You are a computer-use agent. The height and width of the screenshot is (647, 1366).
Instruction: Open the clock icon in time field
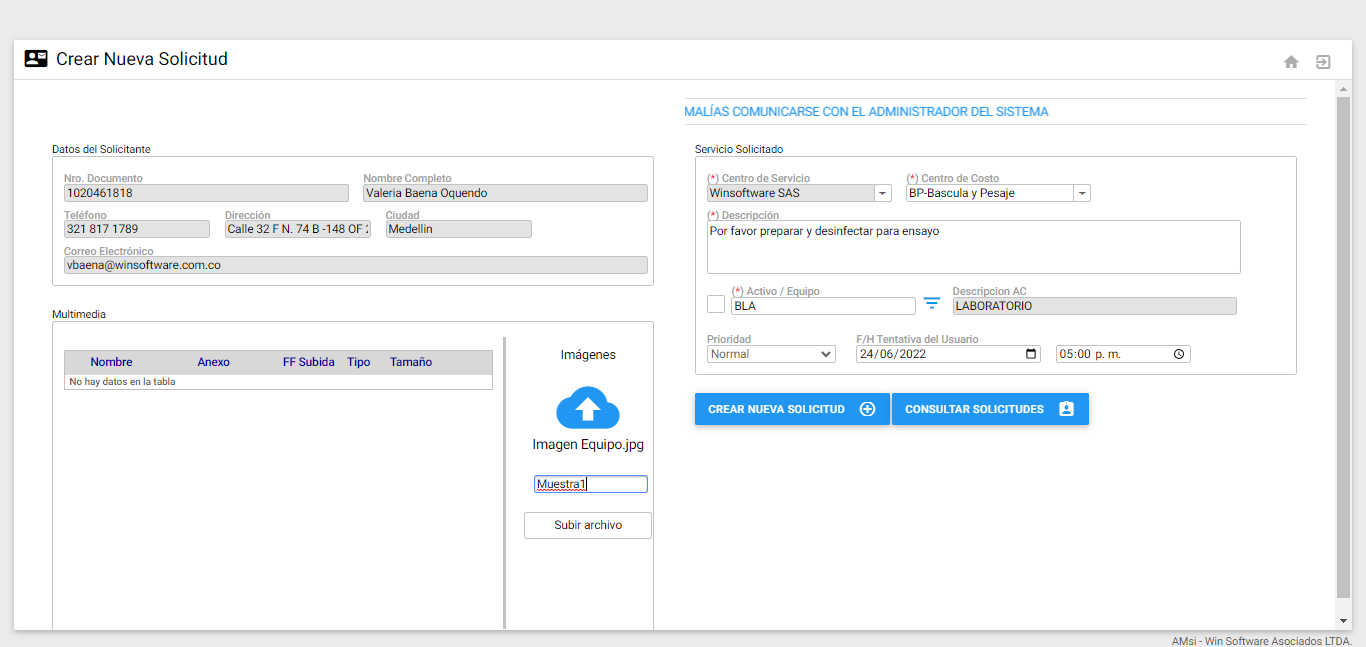[x=1179, y=354]
